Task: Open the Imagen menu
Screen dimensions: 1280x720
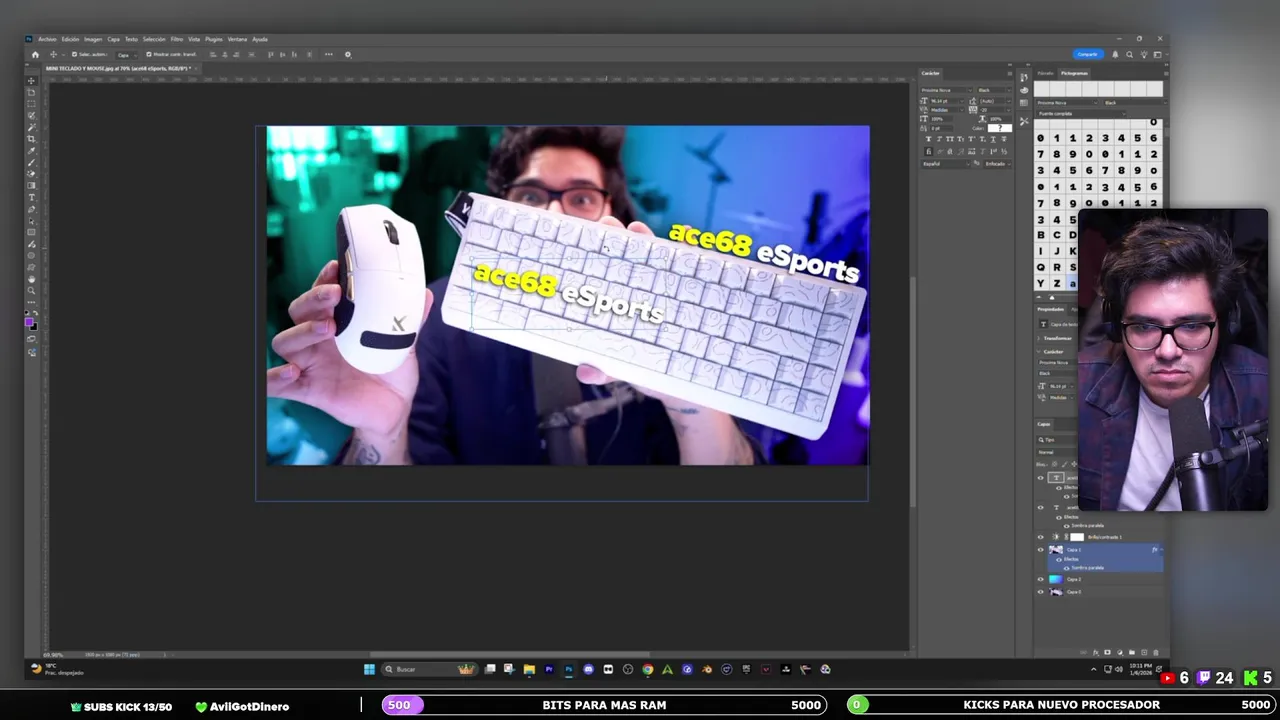Action: click(x=93, y=40)
